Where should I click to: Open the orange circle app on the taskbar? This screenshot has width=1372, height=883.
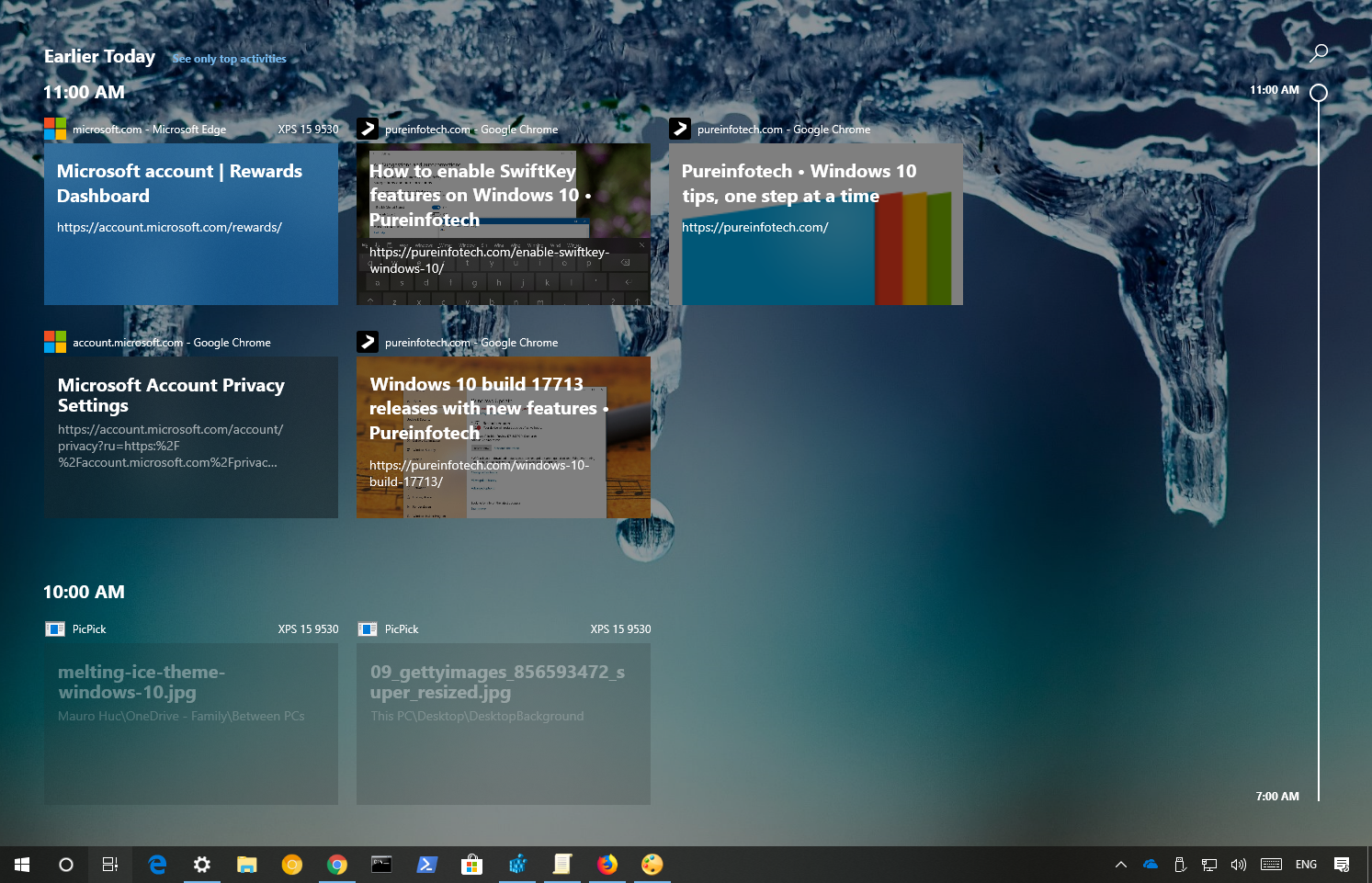click(x=292, y=865)
